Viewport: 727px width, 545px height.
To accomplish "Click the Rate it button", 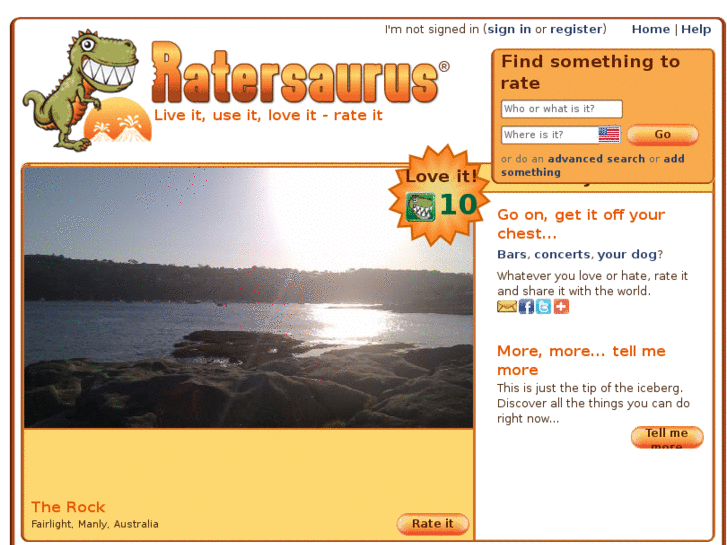I will [x=433, y=524].
